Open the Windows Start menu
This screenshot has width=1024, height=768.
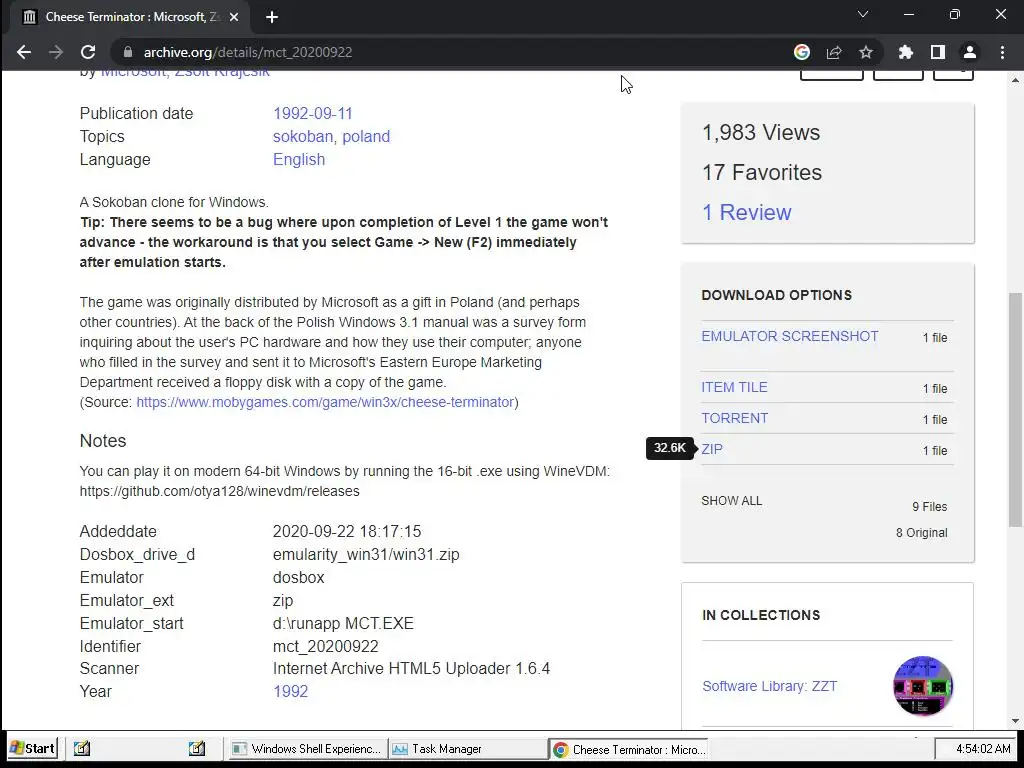click(x=33, y=748)
